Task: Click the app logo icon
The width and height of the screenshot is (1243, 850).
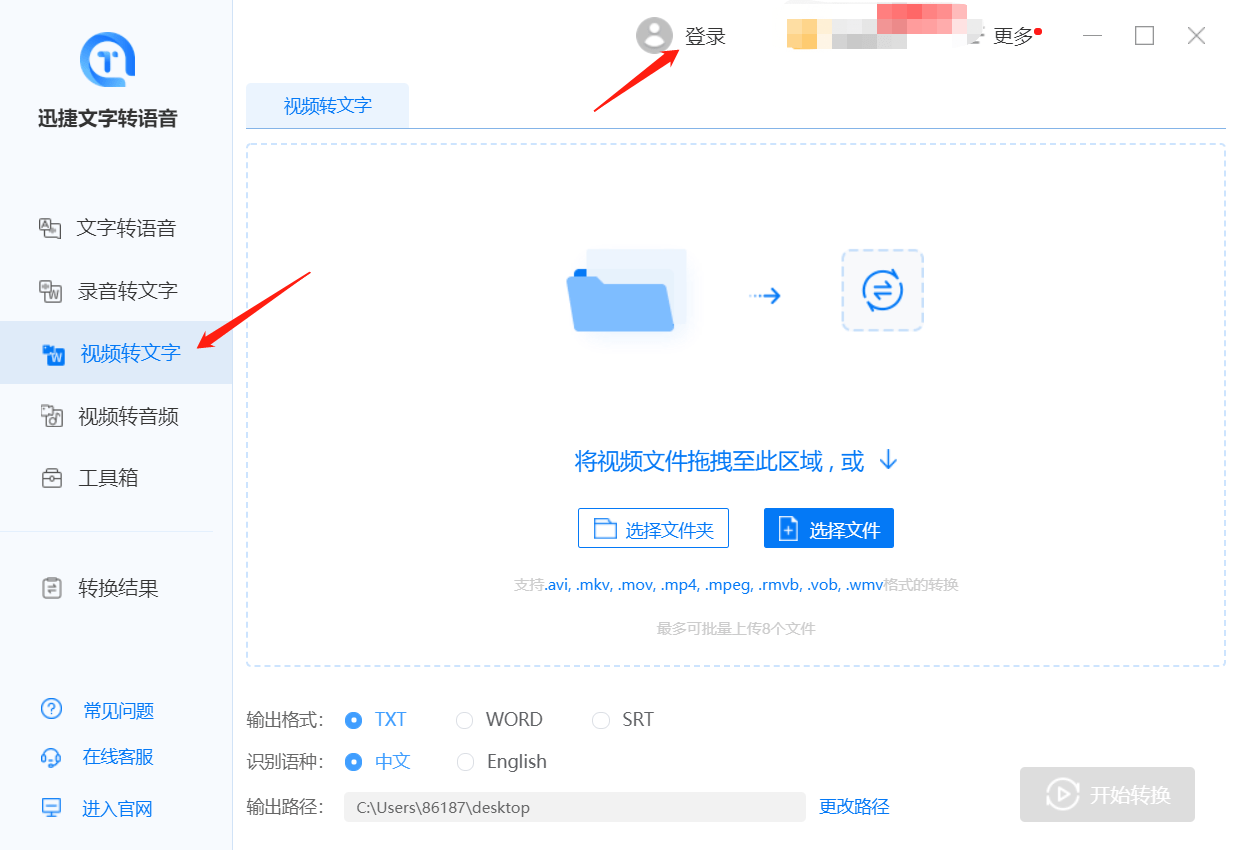Action: point(107,60)
